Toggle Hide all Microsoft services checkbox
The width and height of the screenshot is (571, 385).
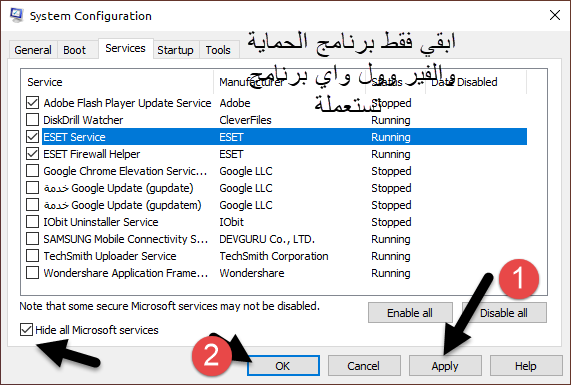coord(26,330)
